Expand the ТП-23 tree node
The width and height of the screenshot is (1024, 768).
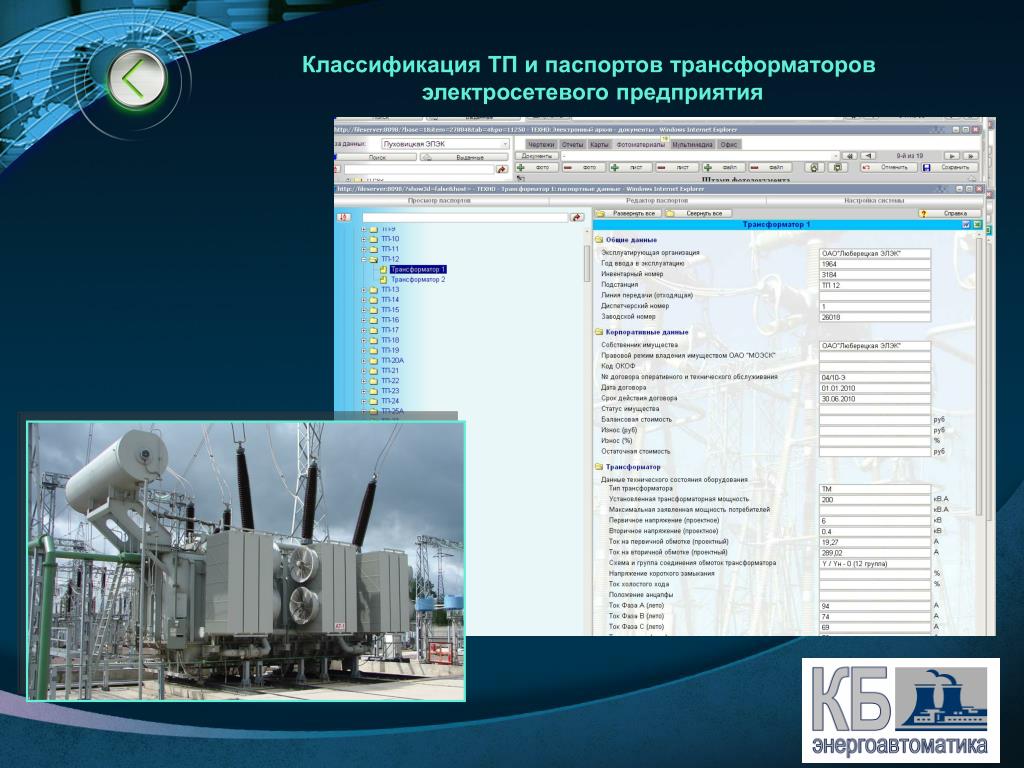pyautogui.click(x=364, y=391)
